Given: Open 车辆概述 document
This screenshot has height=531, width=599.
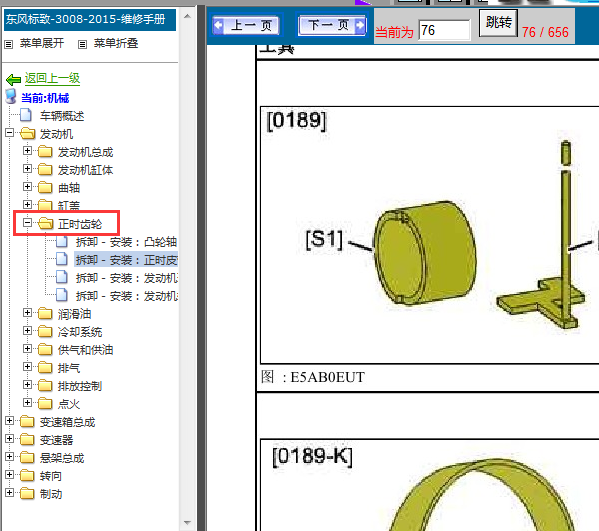Looking at the screenshot, I should pos(62,115).
